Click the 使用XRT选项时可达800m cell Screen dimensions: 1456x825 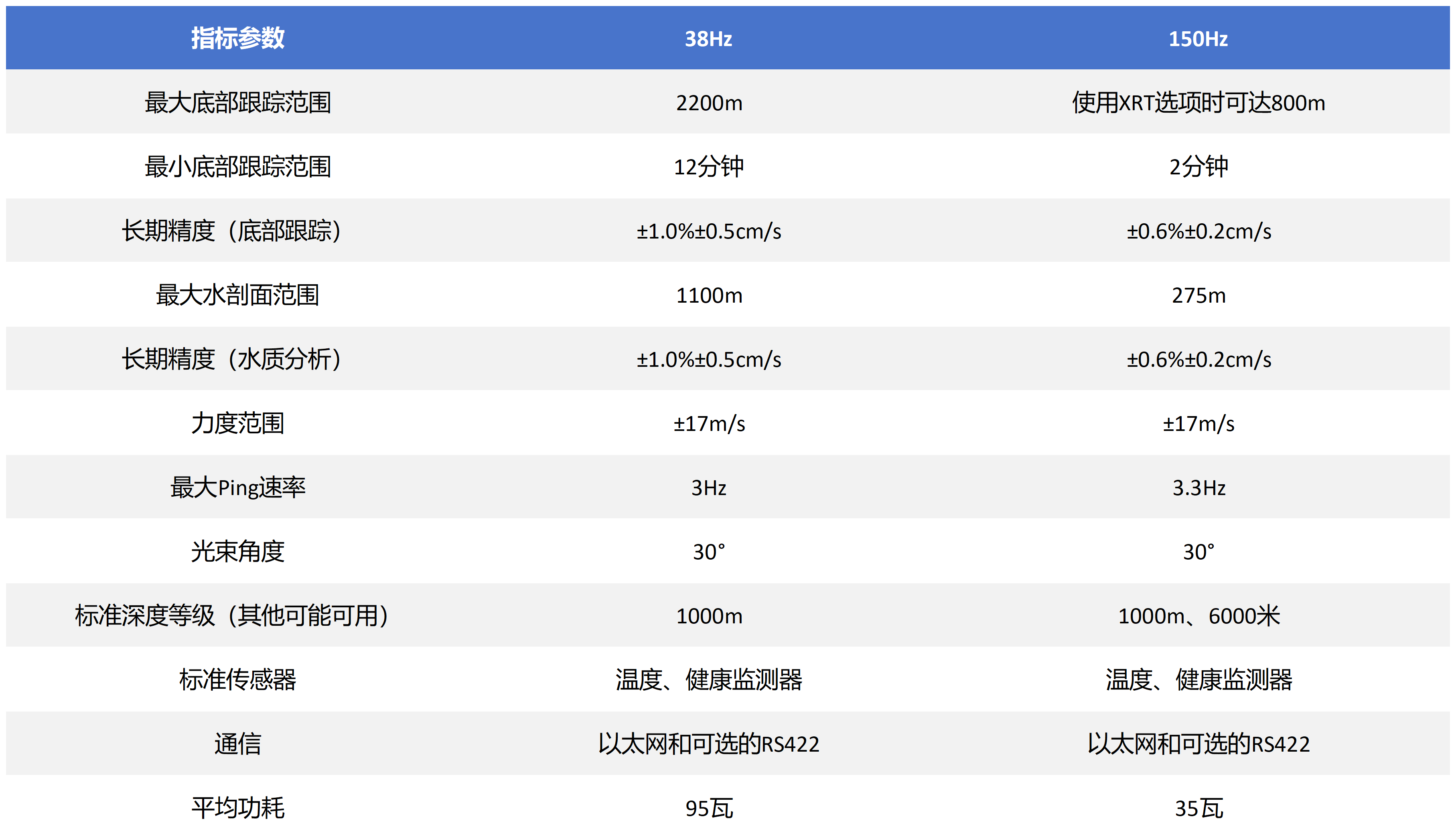tap(1198, 103)
